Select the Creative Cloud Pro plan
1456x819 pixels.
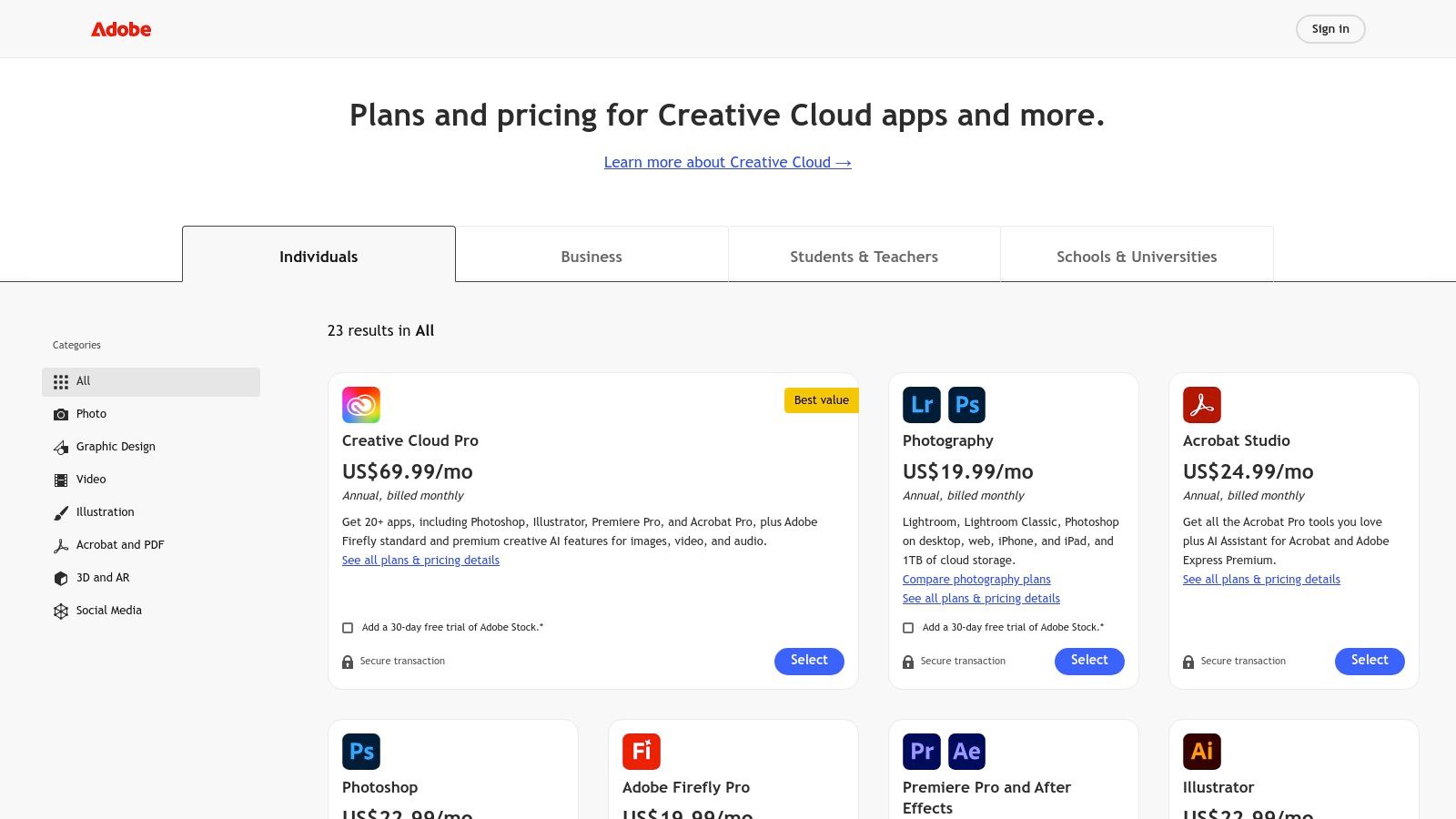pos(809,661)
